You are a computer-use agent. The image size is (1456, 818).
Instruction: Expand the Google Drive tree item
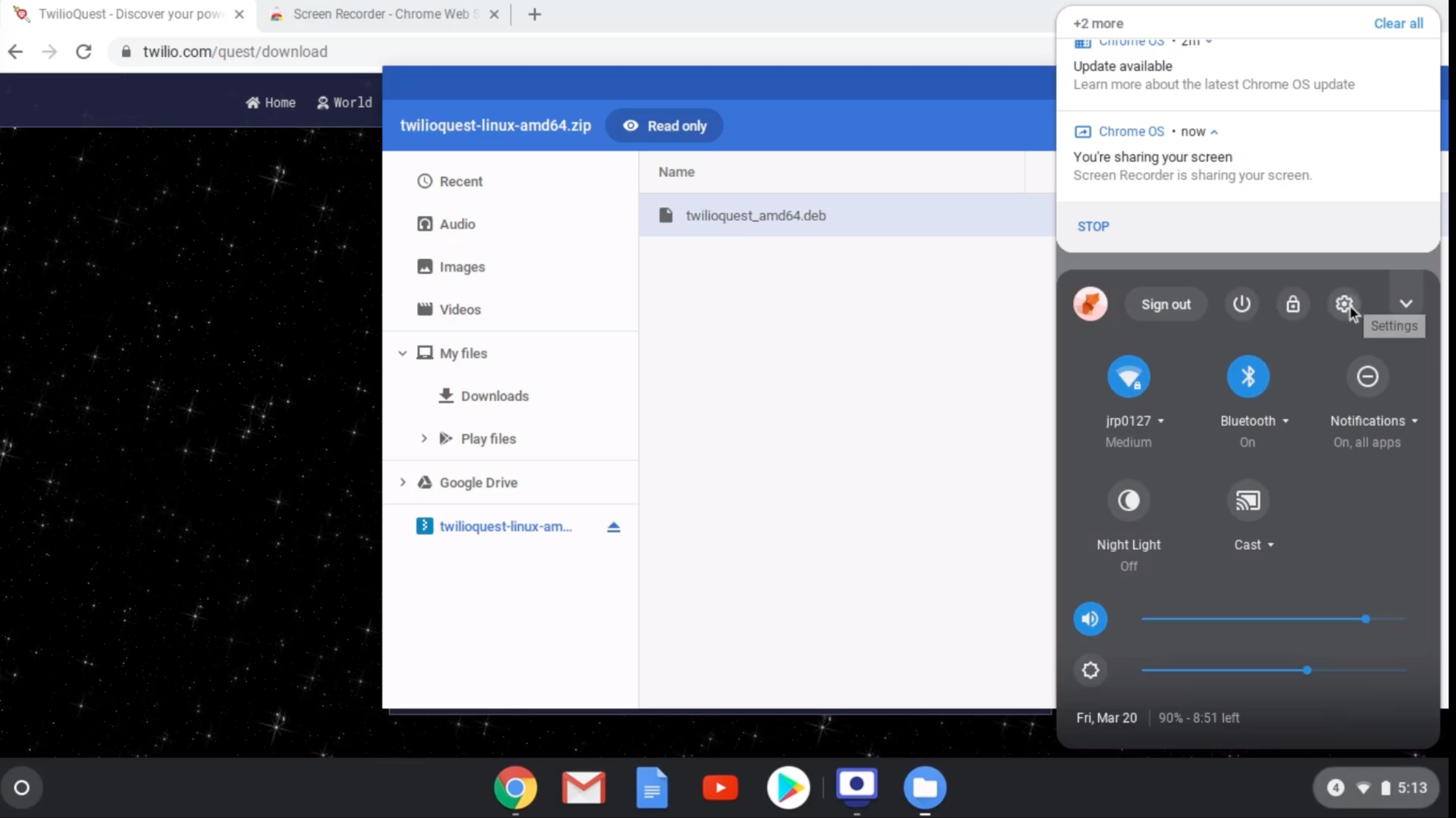tap(403, 483)
